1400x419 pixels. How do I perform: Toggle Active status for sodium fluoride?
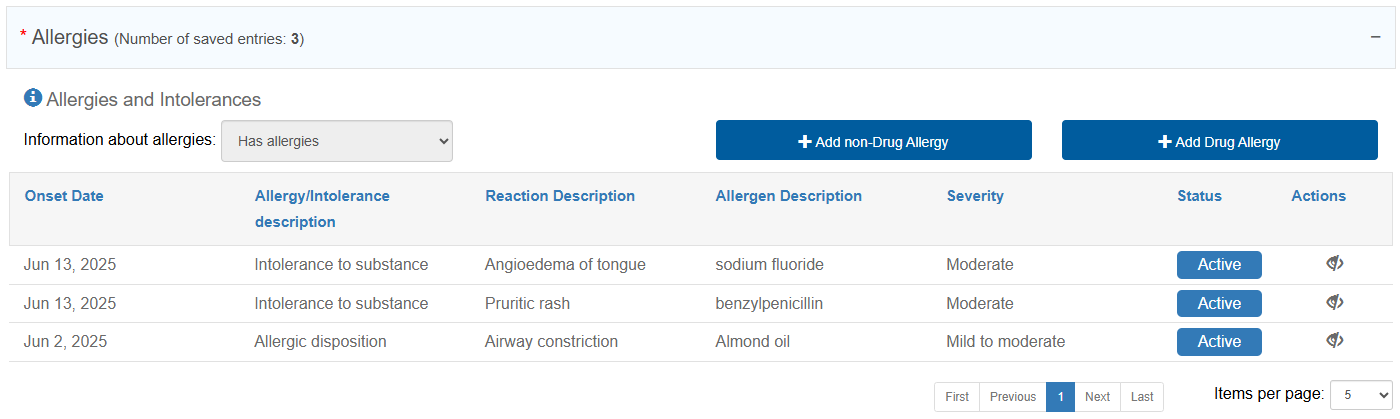click(1219, 265)
